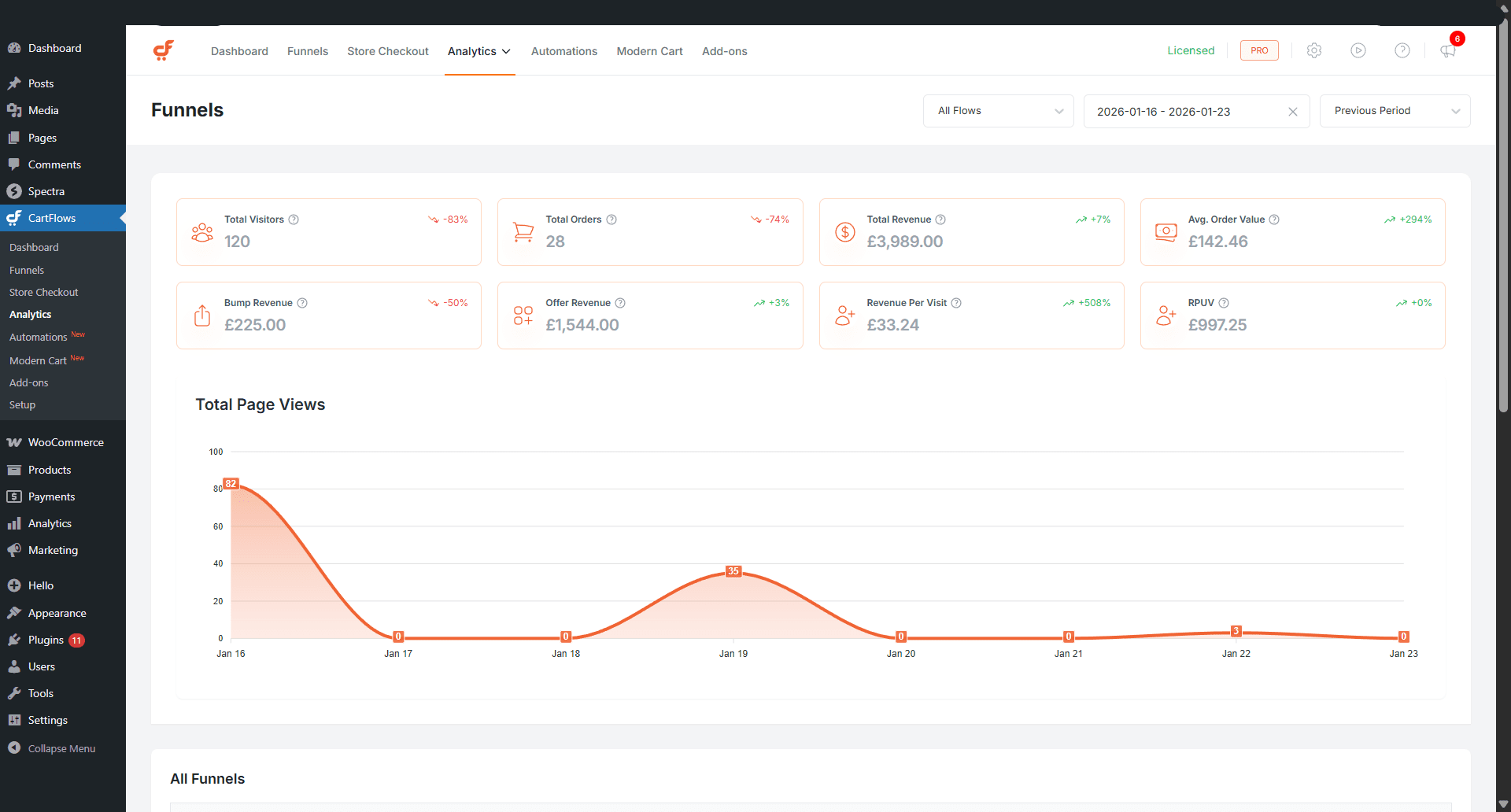The image size is (1511, 812).
Task: Go to Add-ons top navigation tab
Action: tap(725, 51)
